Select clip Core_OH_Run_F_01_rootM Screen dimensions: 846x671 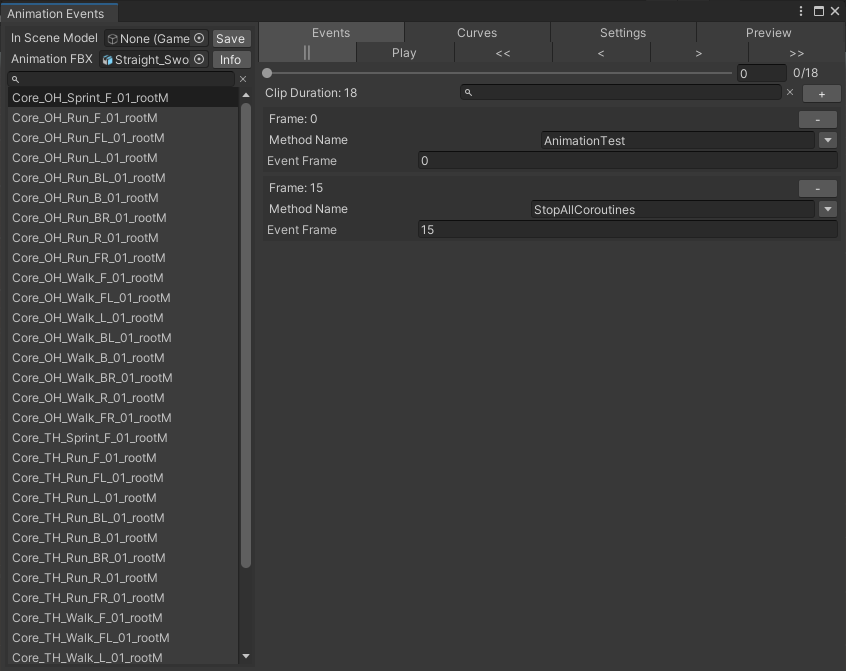[123, 118]
